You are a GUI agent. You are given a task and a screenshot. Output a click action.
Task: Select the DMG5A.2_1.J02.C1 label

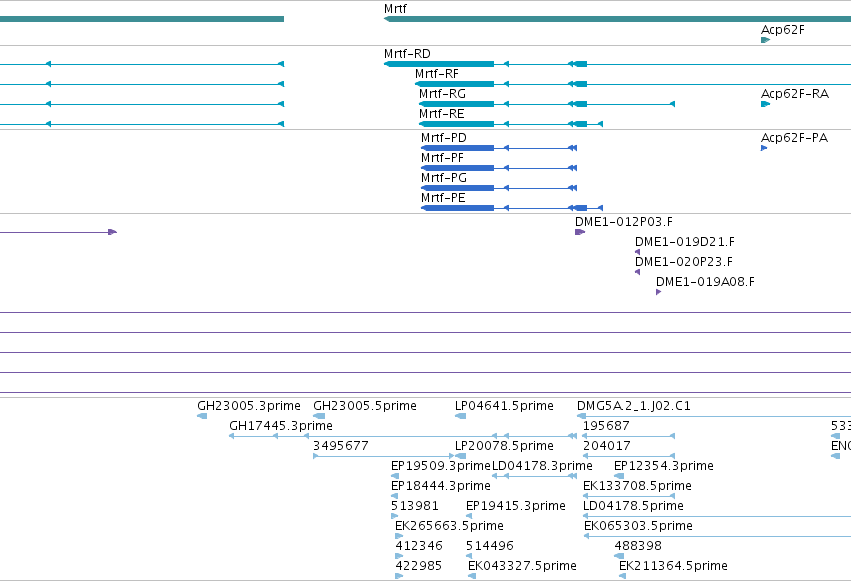pyautogui.click(x=634, y=406)
